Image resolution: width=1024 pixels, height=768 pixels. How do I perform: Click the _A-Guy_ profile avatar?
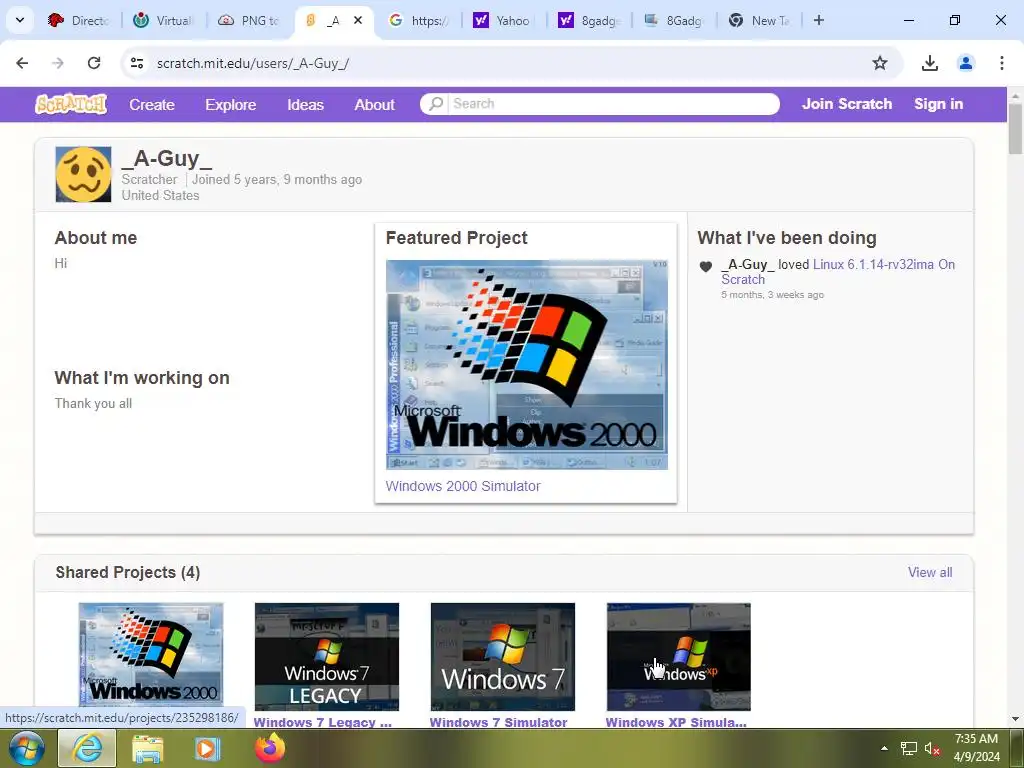tap(84, 174)
